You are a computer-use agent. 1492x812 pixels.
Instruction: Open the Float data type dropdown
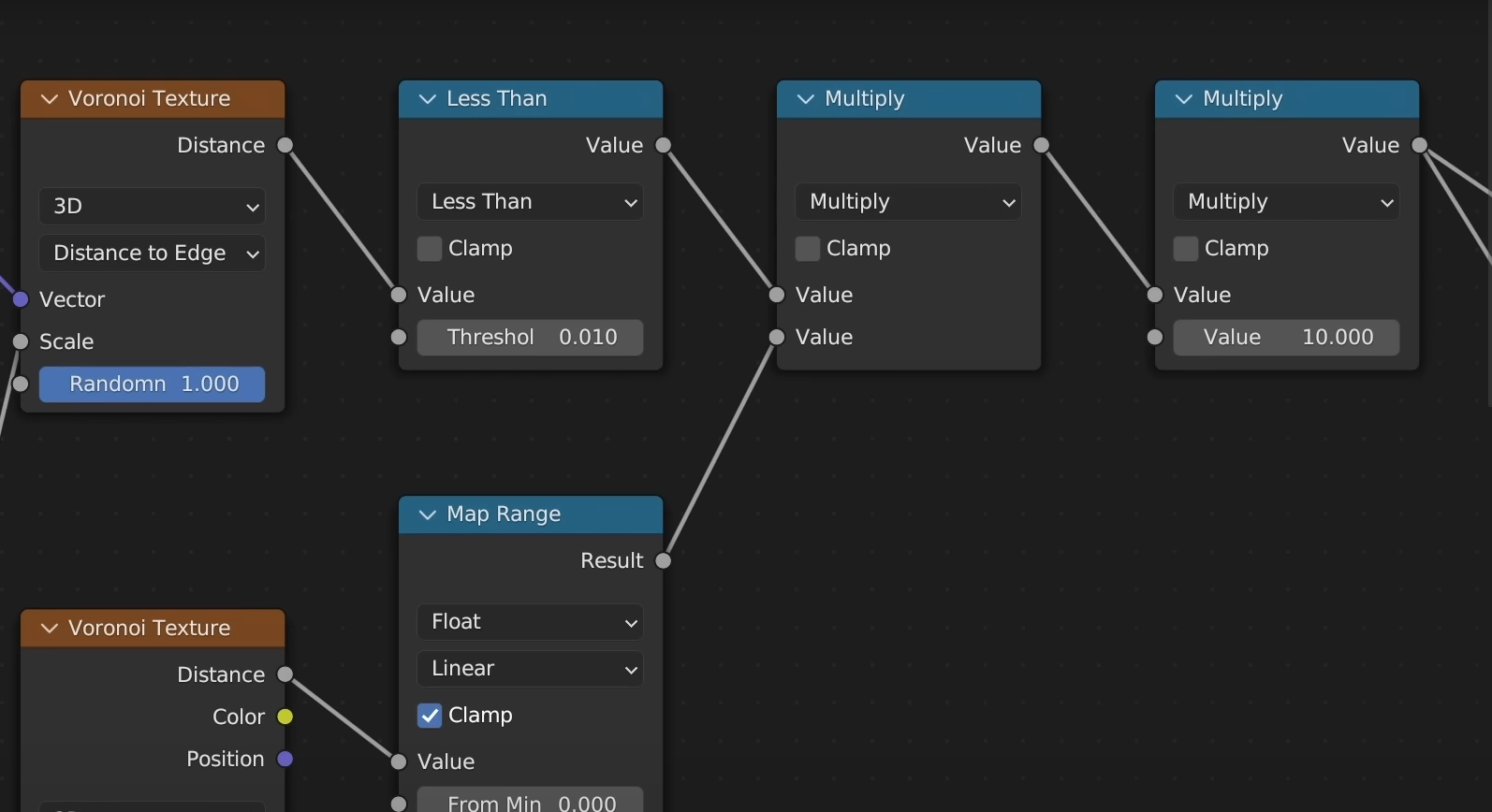point(530,622)
